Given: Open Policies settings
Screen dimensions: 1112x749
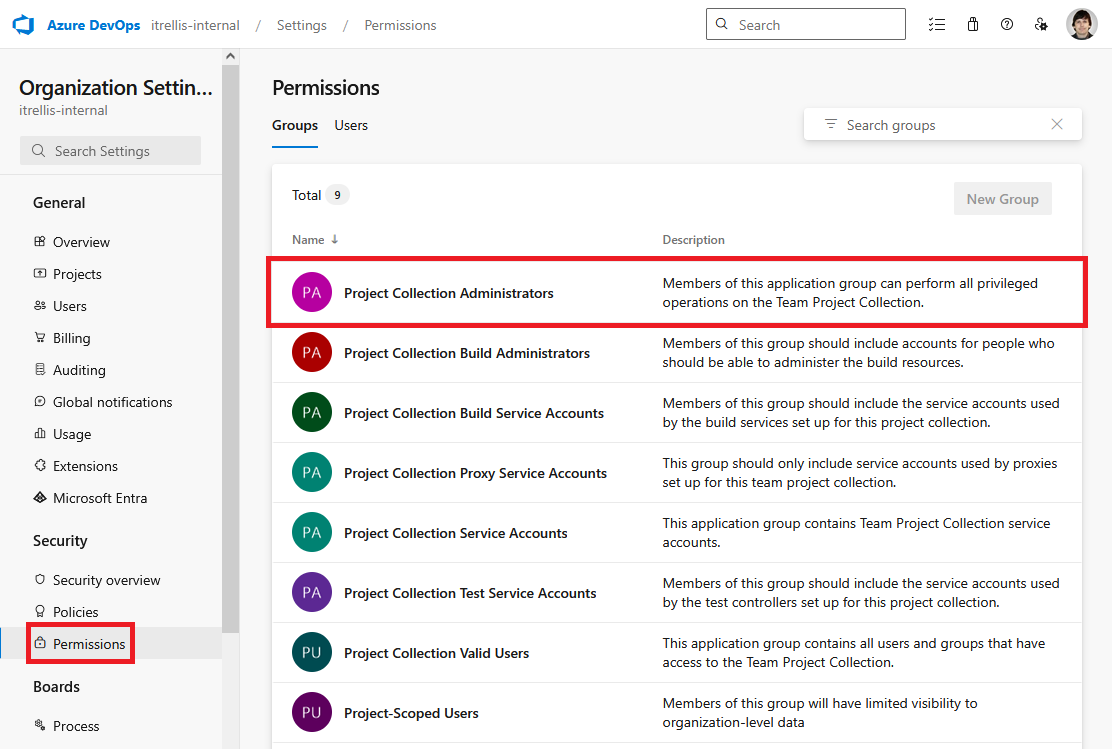Looking at the screenshot, I should point(75,612).
